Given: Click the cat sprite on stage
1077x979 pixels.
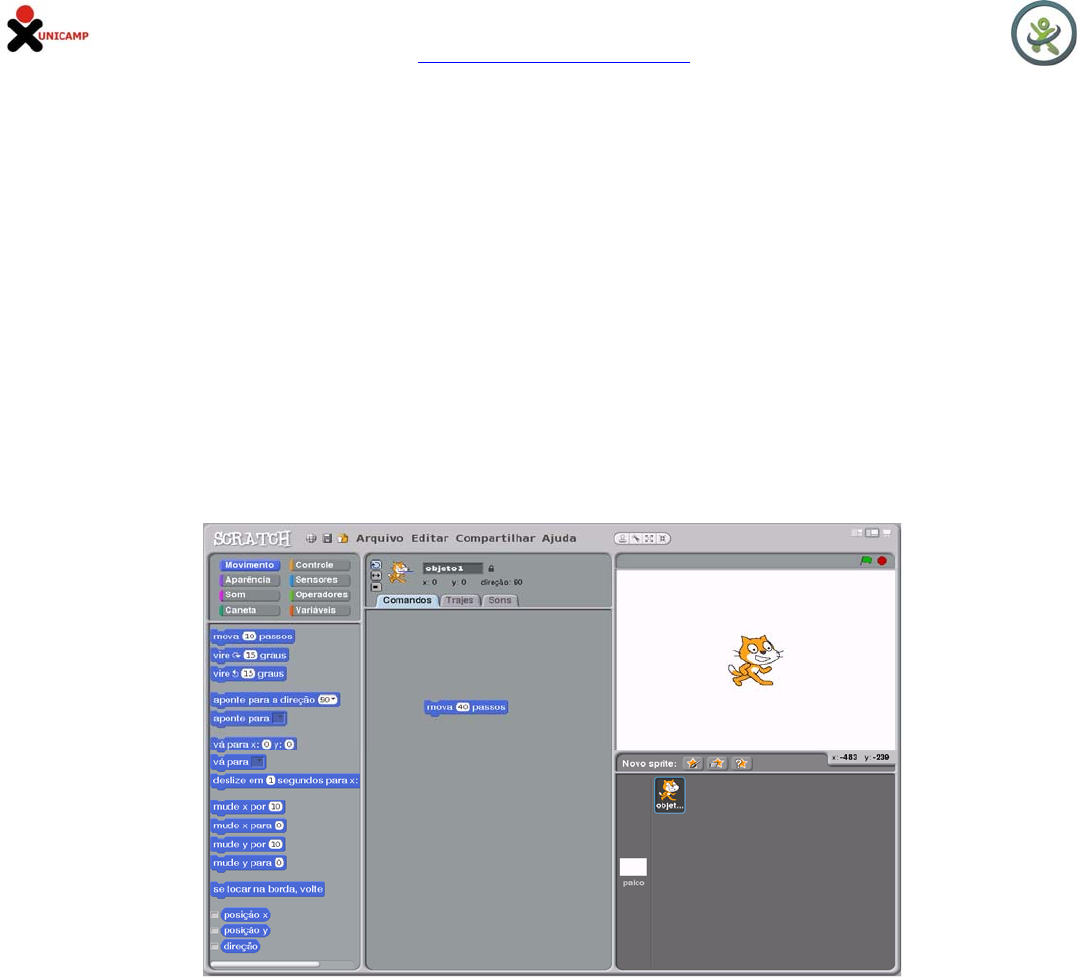Looking at the screenshot, I should pyautogui.click(x=755, y=660).
